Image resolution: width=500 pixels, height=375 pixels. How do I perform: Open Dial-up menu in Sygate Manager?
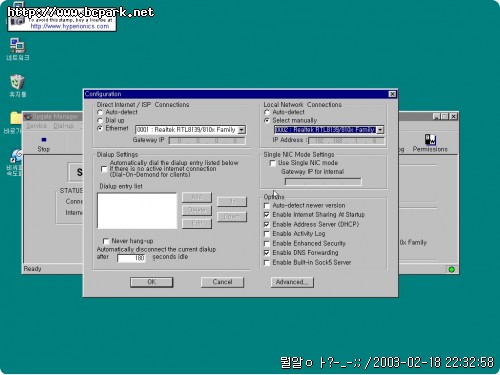(63, 126)
